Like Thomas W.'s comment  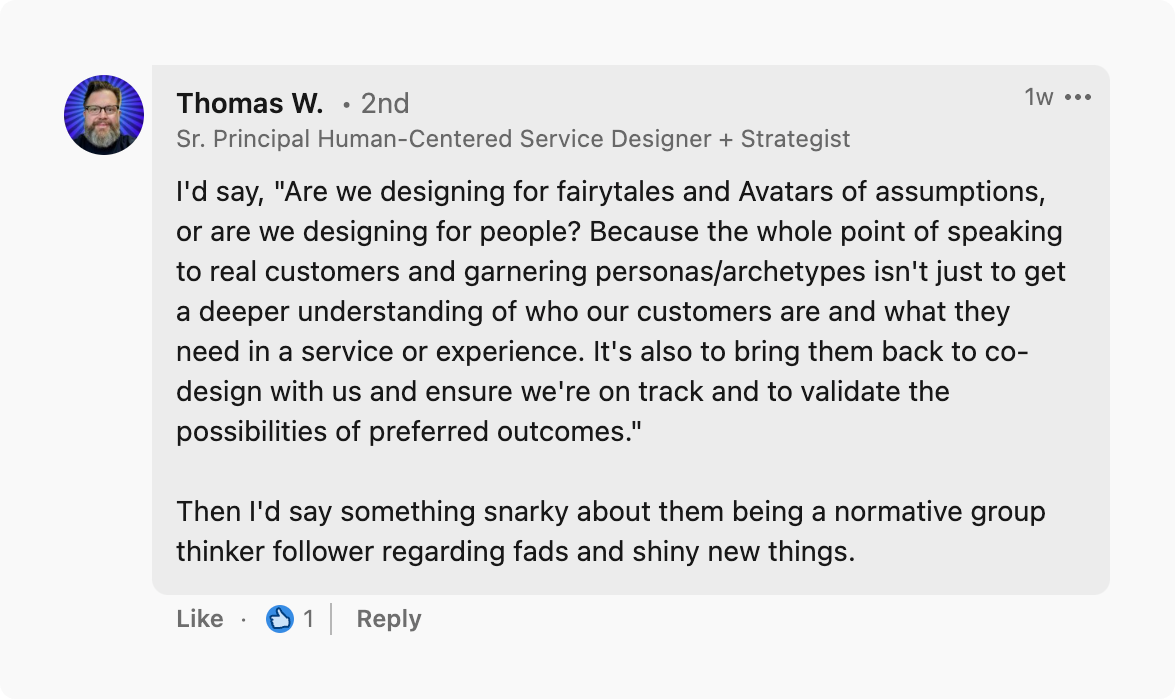tap(200, 620)
